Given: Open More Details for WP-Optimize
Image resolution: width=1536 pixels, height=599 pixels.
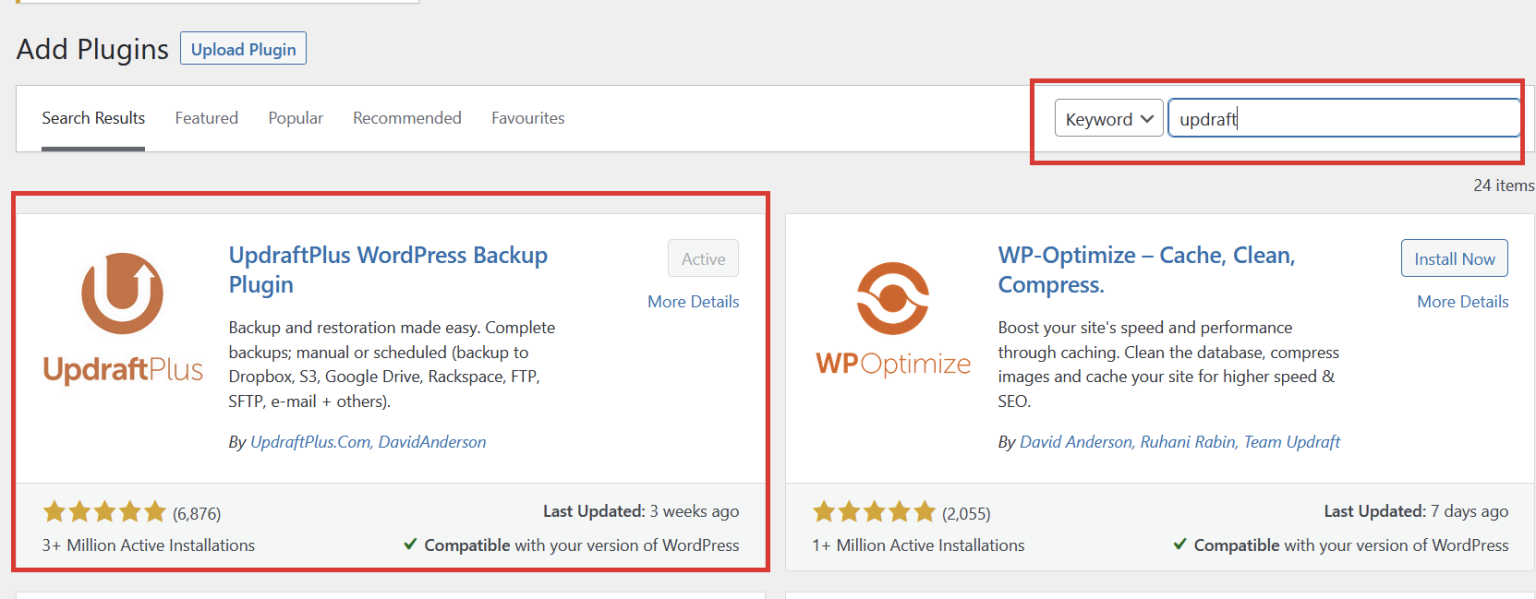Looking at the screenshot, I should 1463,301.
